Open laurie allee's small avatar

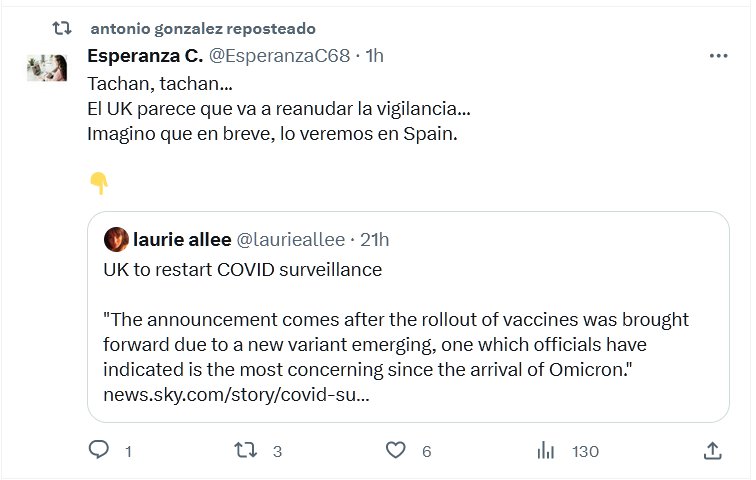[x=116, y=239]
